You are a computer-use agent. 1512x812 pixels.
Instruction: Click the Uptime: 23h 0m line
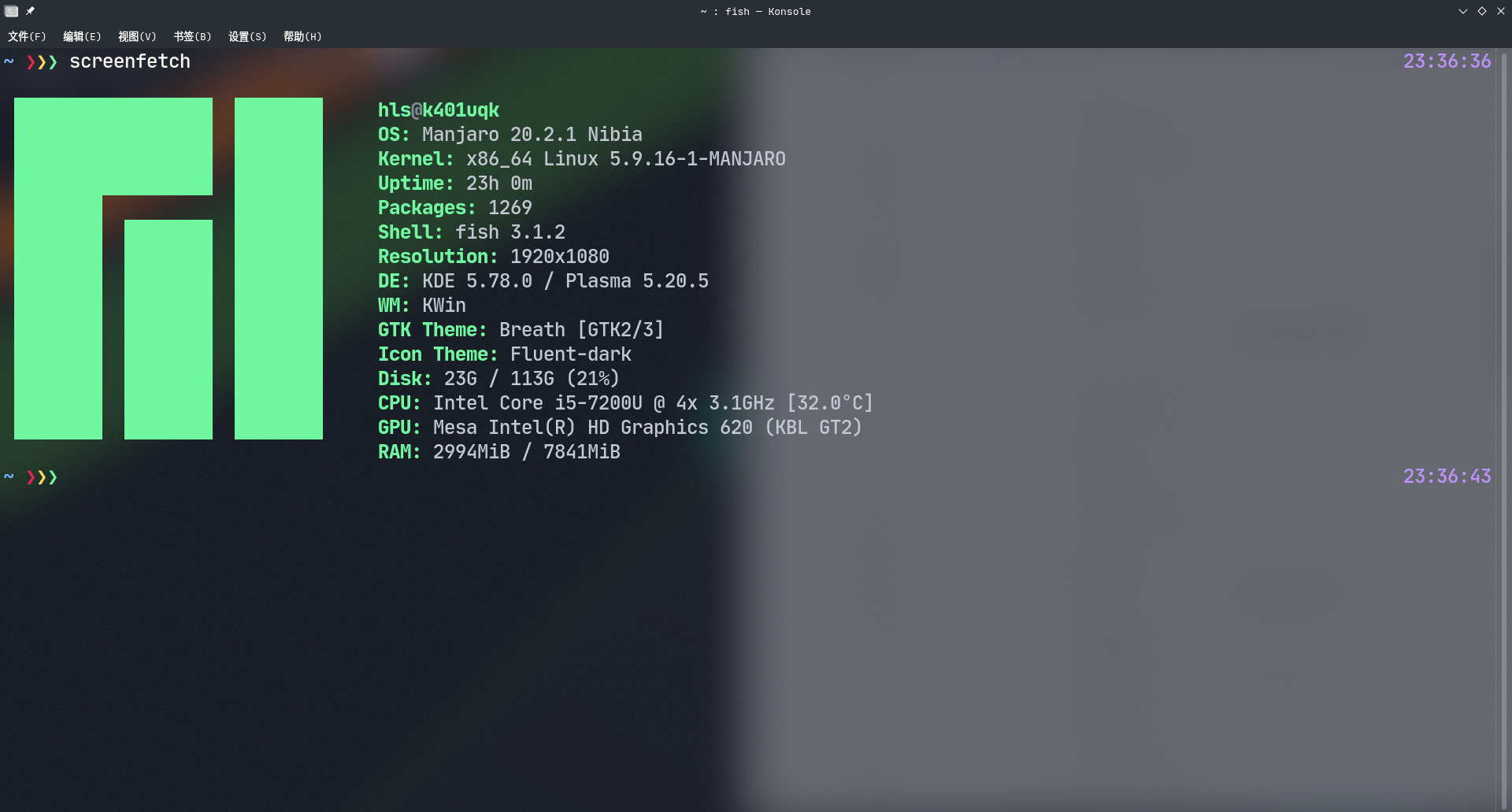[x=455, y=184]
